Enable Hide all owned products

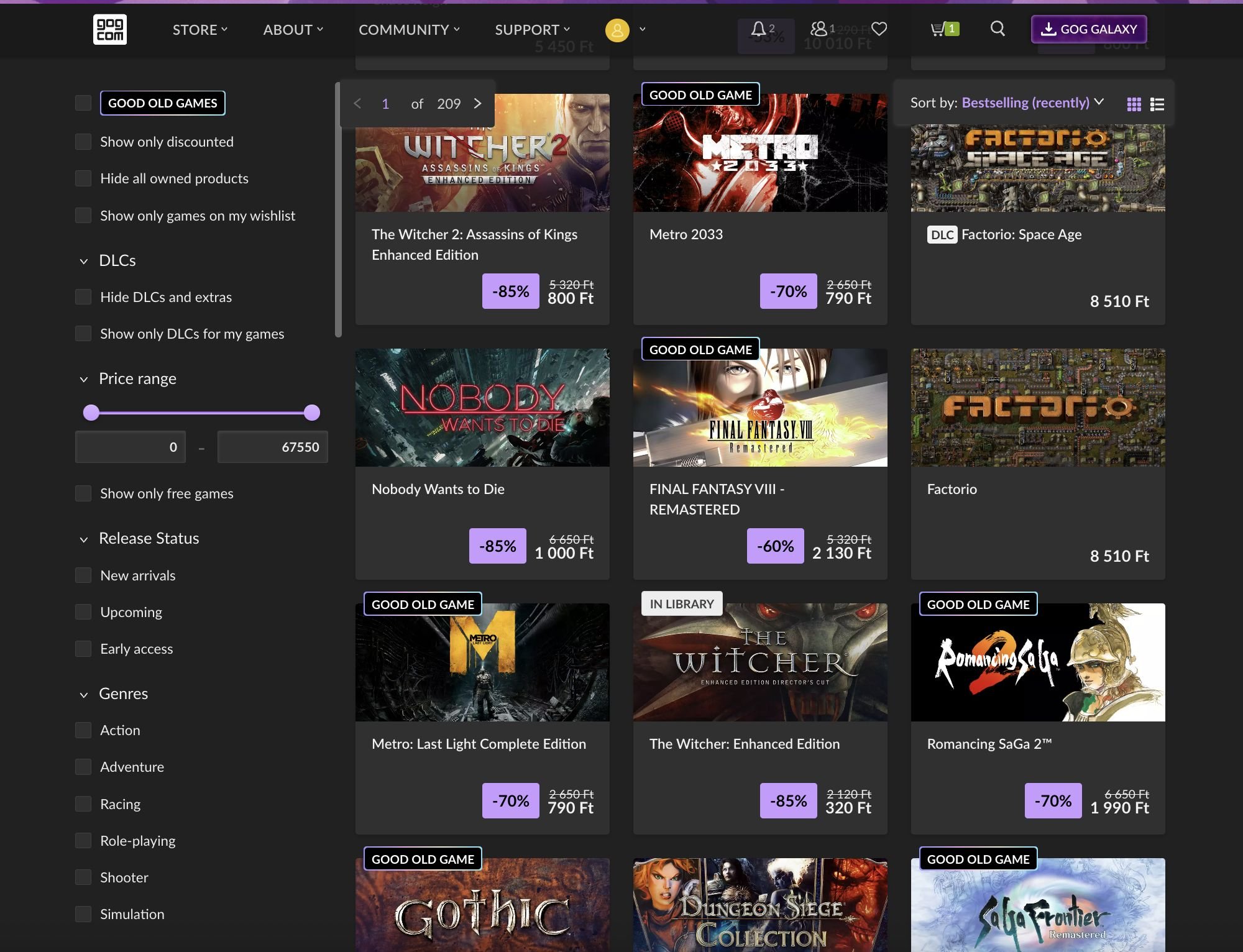pyautogui.click(x=83, y=178)
